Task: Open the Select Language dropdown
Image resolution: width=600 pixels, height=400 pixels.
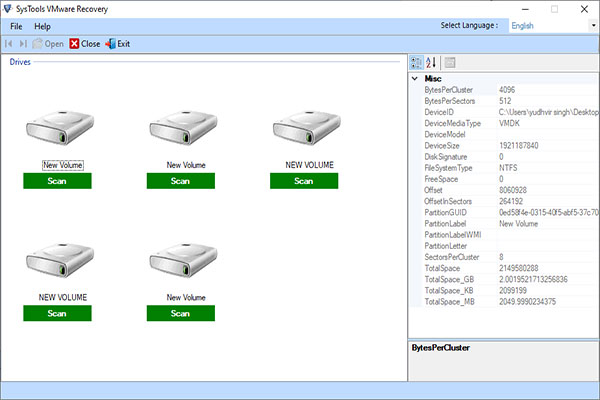Action: [x=593, y=26]
